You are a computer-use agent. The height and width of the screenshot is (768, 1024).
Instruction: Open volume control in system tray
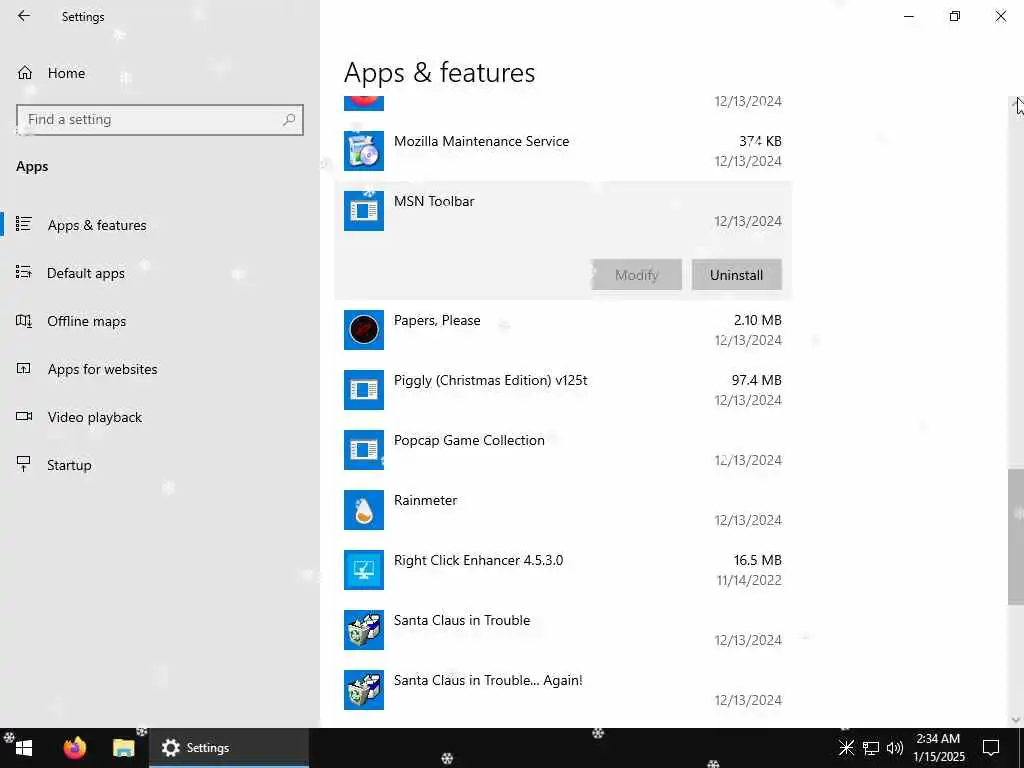[x=895, y=748]
